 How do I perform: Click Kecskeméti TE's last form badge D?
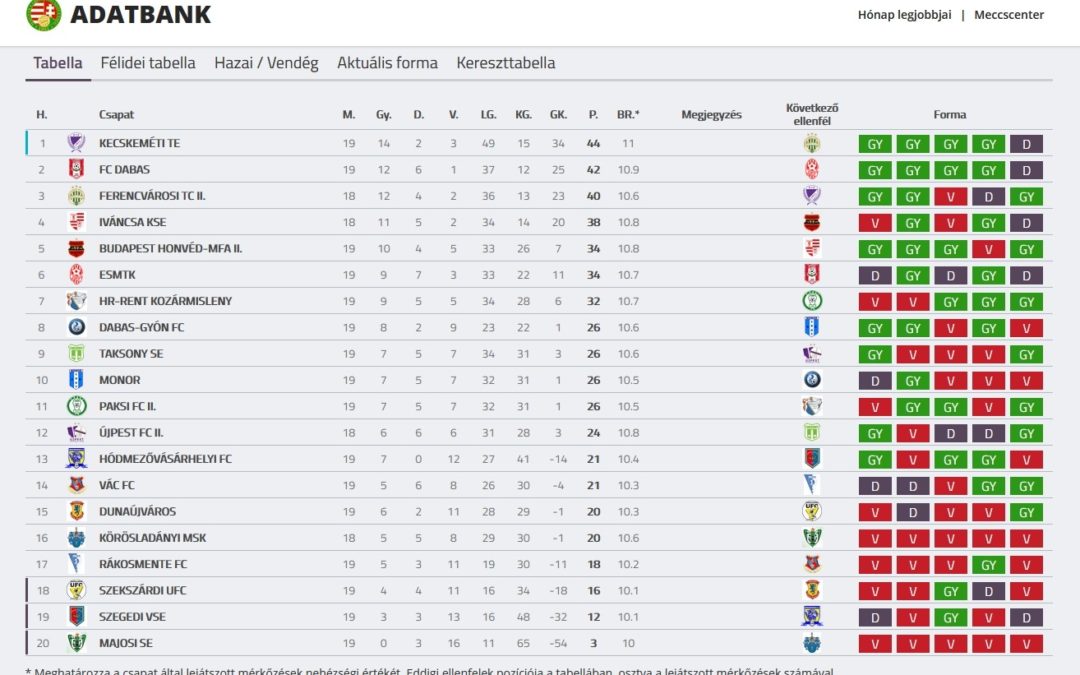[1026, 144]
